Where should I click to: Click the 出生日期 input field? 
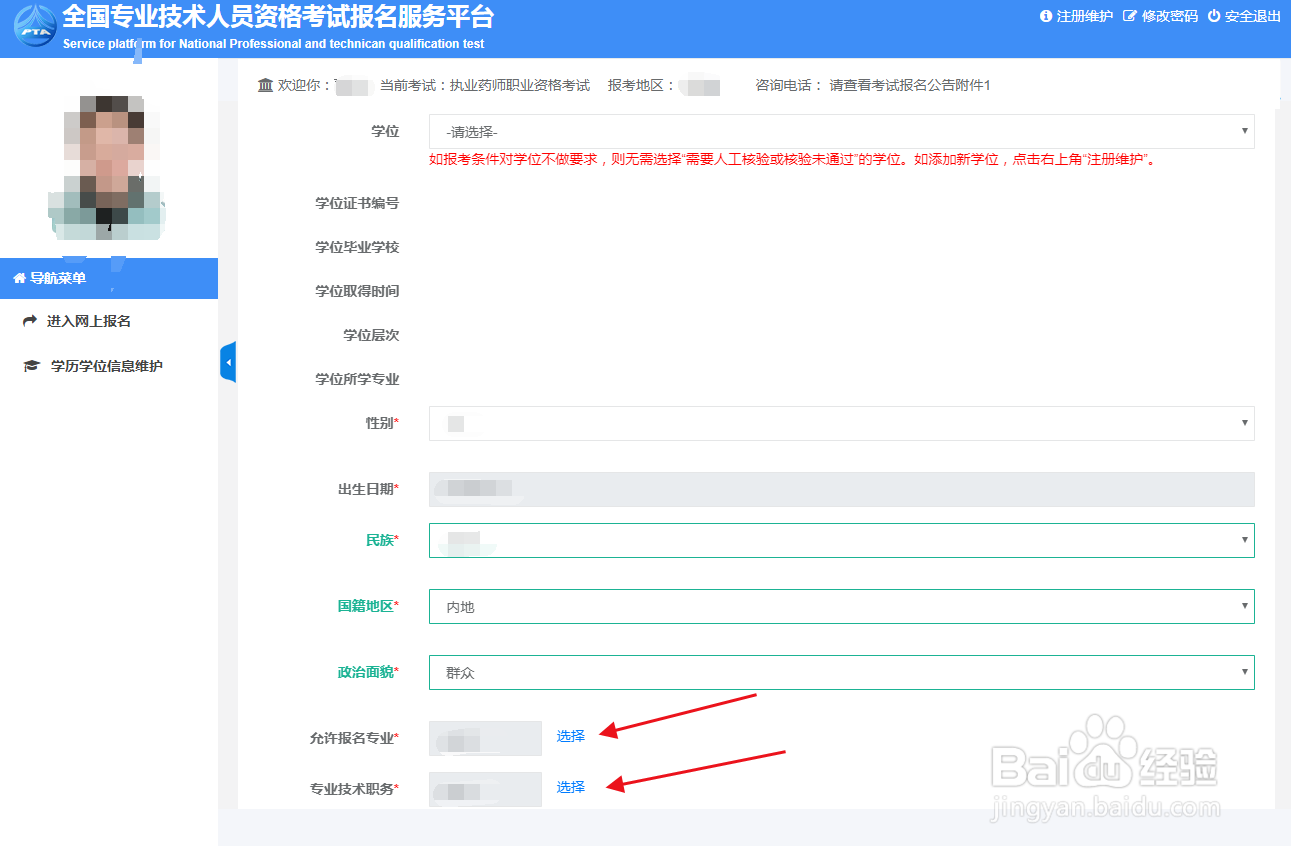point(840,488)
